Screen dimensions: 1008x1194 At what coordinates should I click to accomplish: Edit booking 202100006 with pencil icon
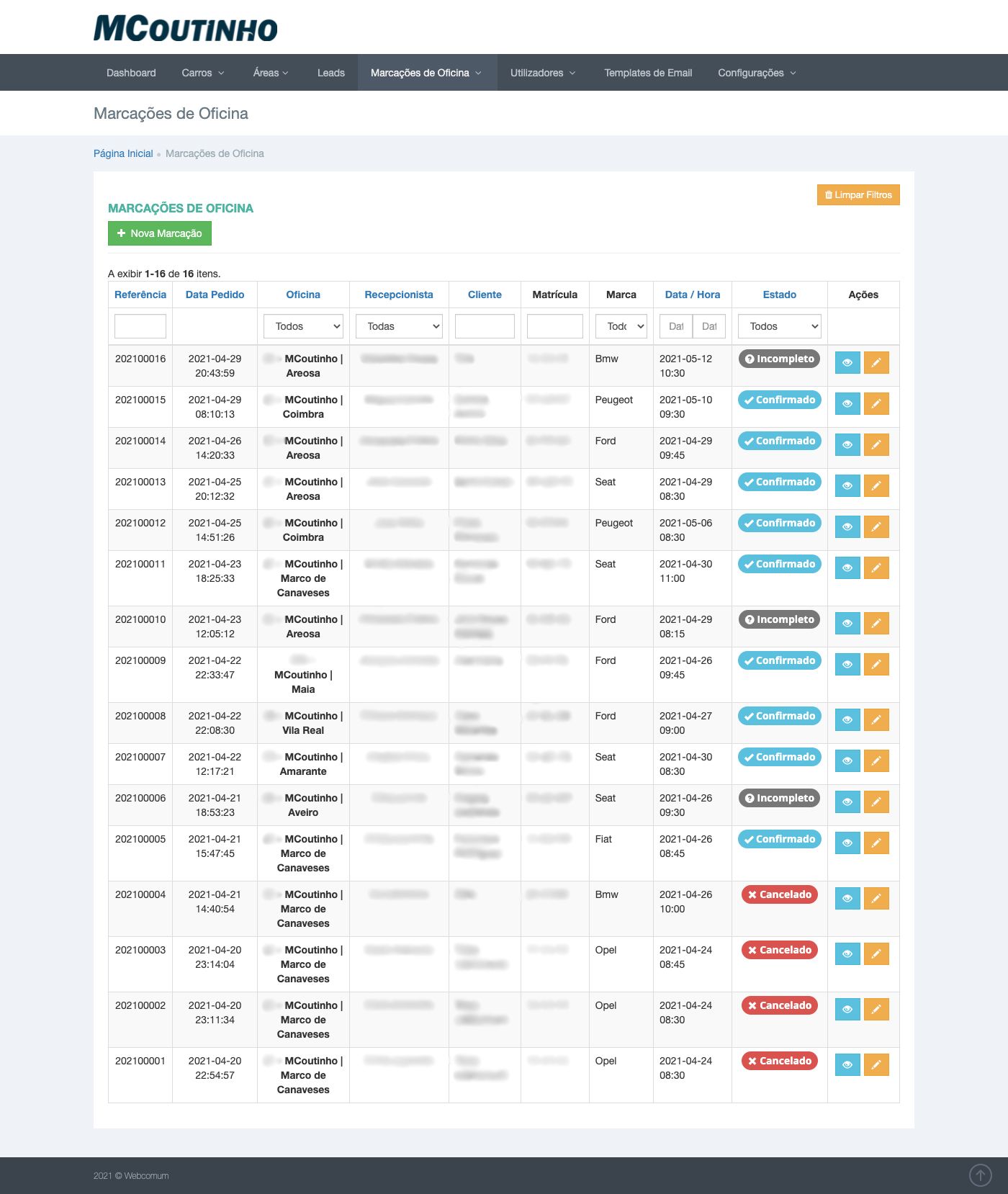(876, 802)
